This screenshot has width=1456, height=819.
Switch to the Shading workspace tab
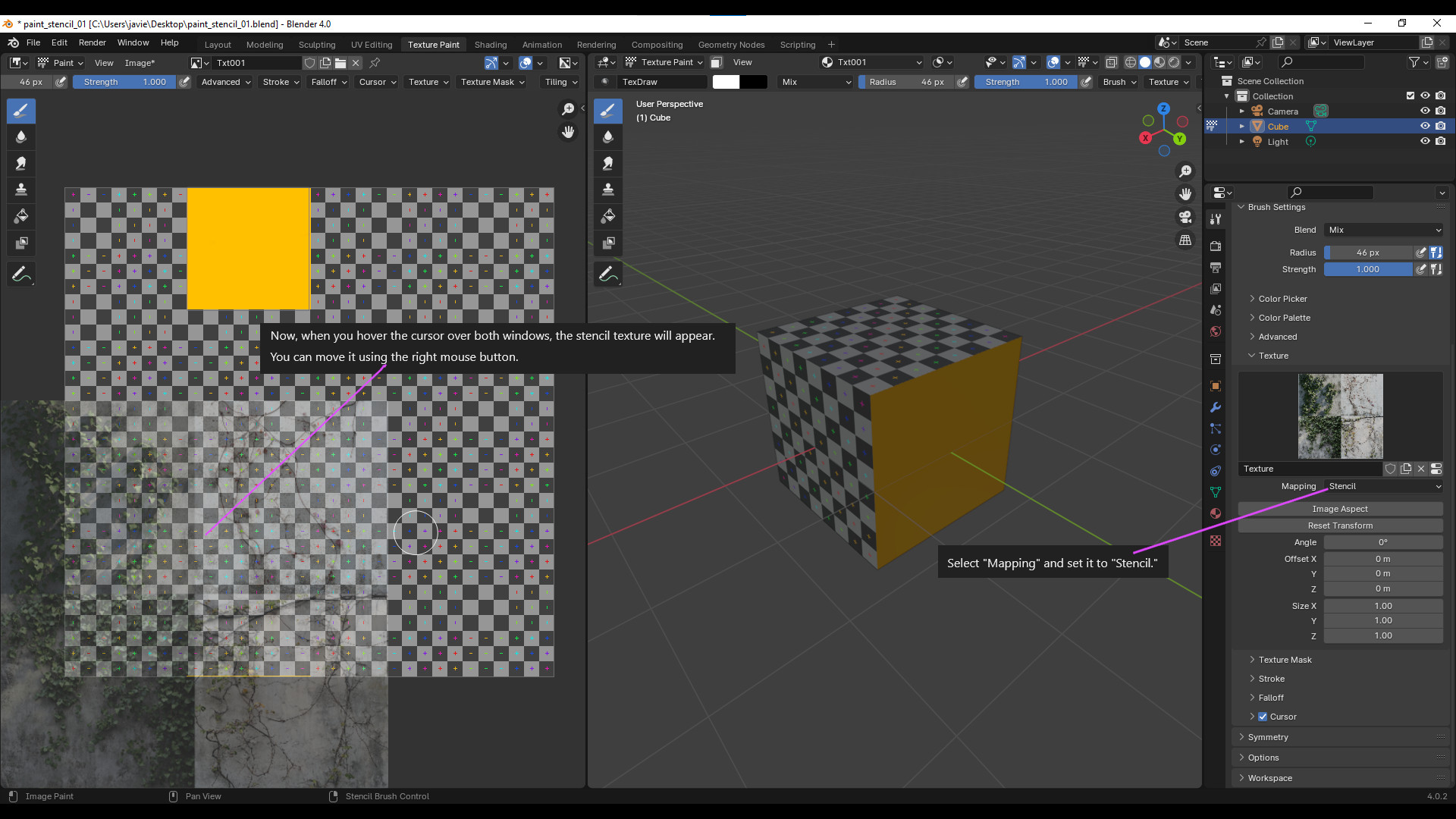pyautogui.click(x=491, y=45)
